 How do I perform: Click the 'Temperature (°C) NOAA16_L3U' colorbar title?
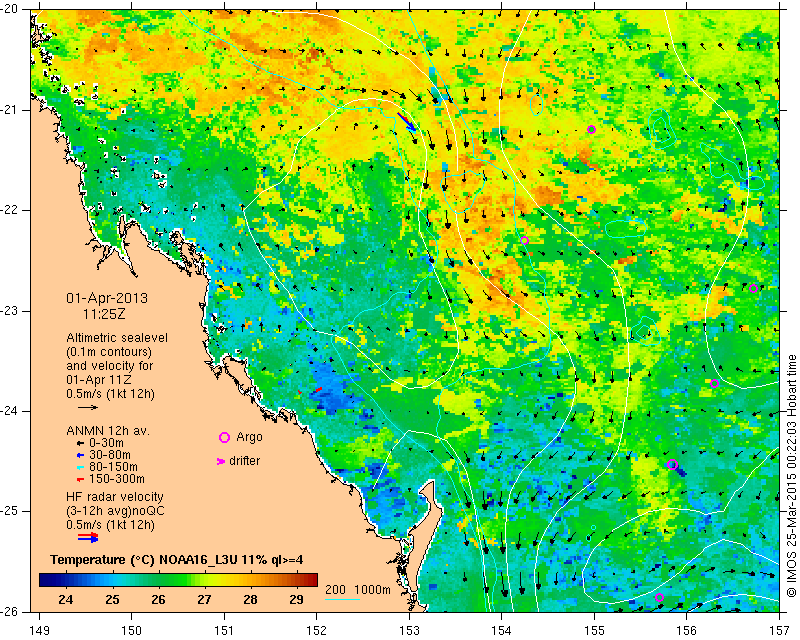click(x=144, y=560)
